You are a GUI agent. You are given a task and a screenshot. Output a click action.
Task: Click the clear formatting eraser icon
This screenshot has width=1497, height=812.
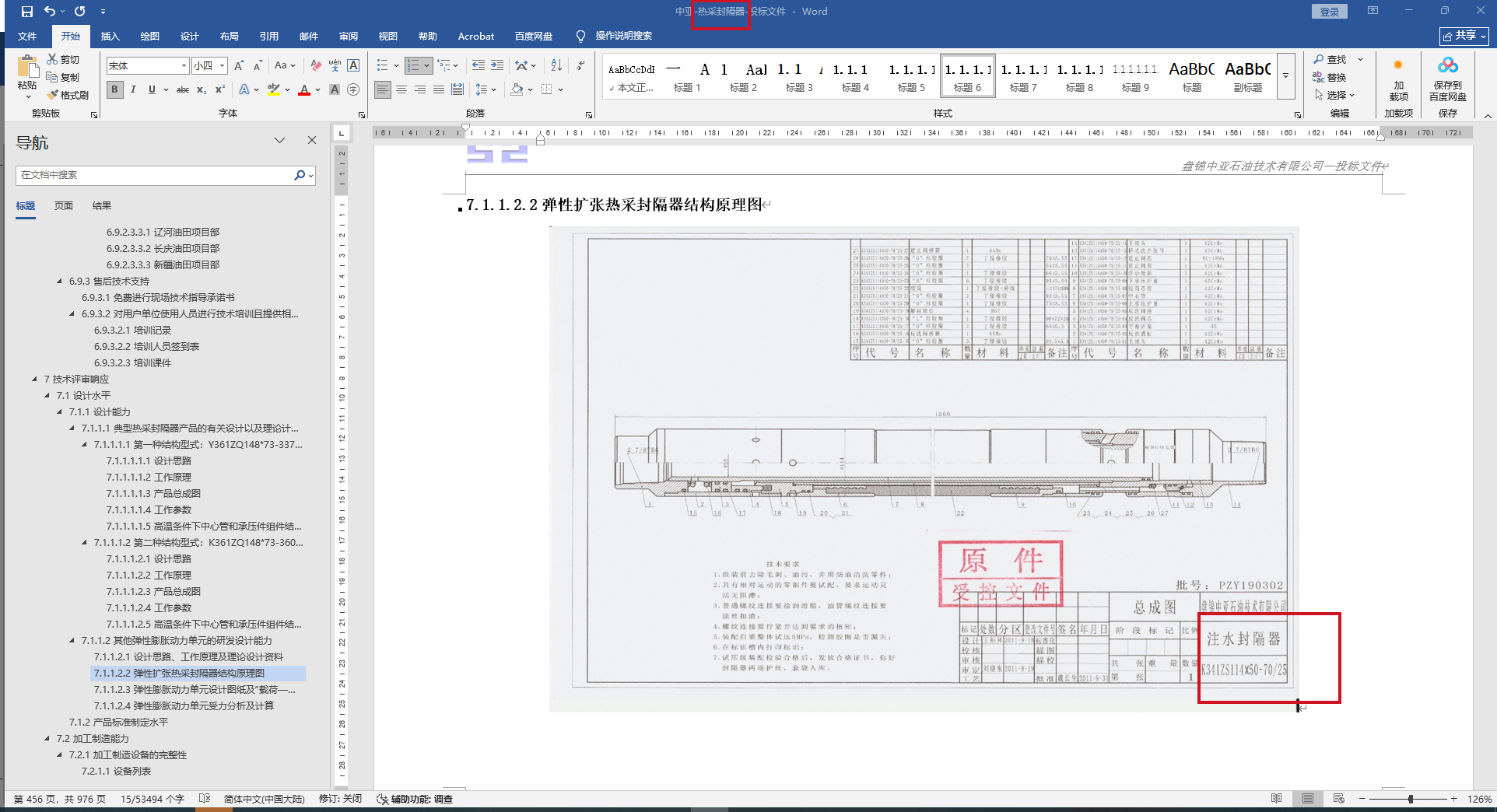coord(315,66)
